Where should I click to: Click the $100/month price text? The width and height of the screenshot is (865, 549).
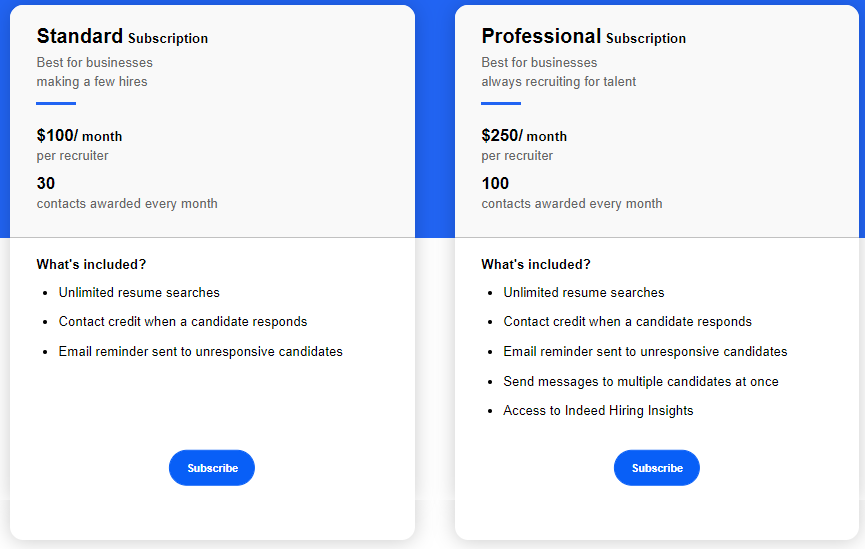click(79, 135)
